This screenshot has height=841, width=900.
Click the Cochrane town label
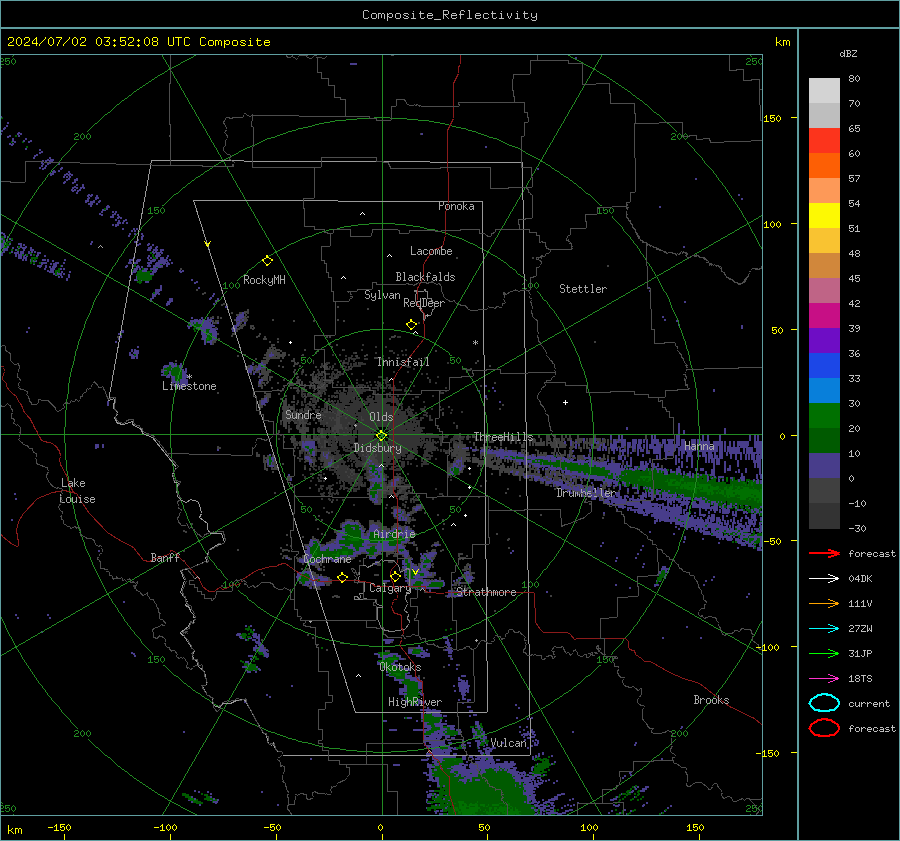point(327,559)
